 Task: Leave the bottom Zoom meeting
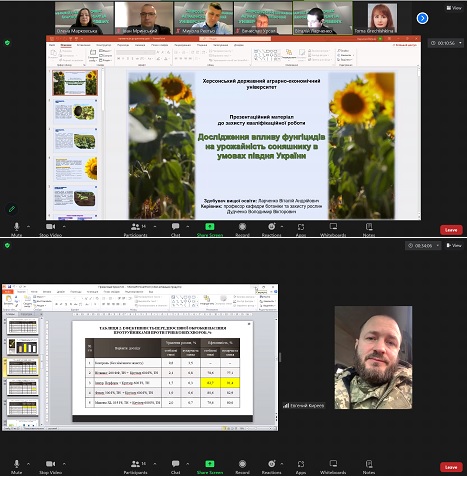tap(451, 467)
